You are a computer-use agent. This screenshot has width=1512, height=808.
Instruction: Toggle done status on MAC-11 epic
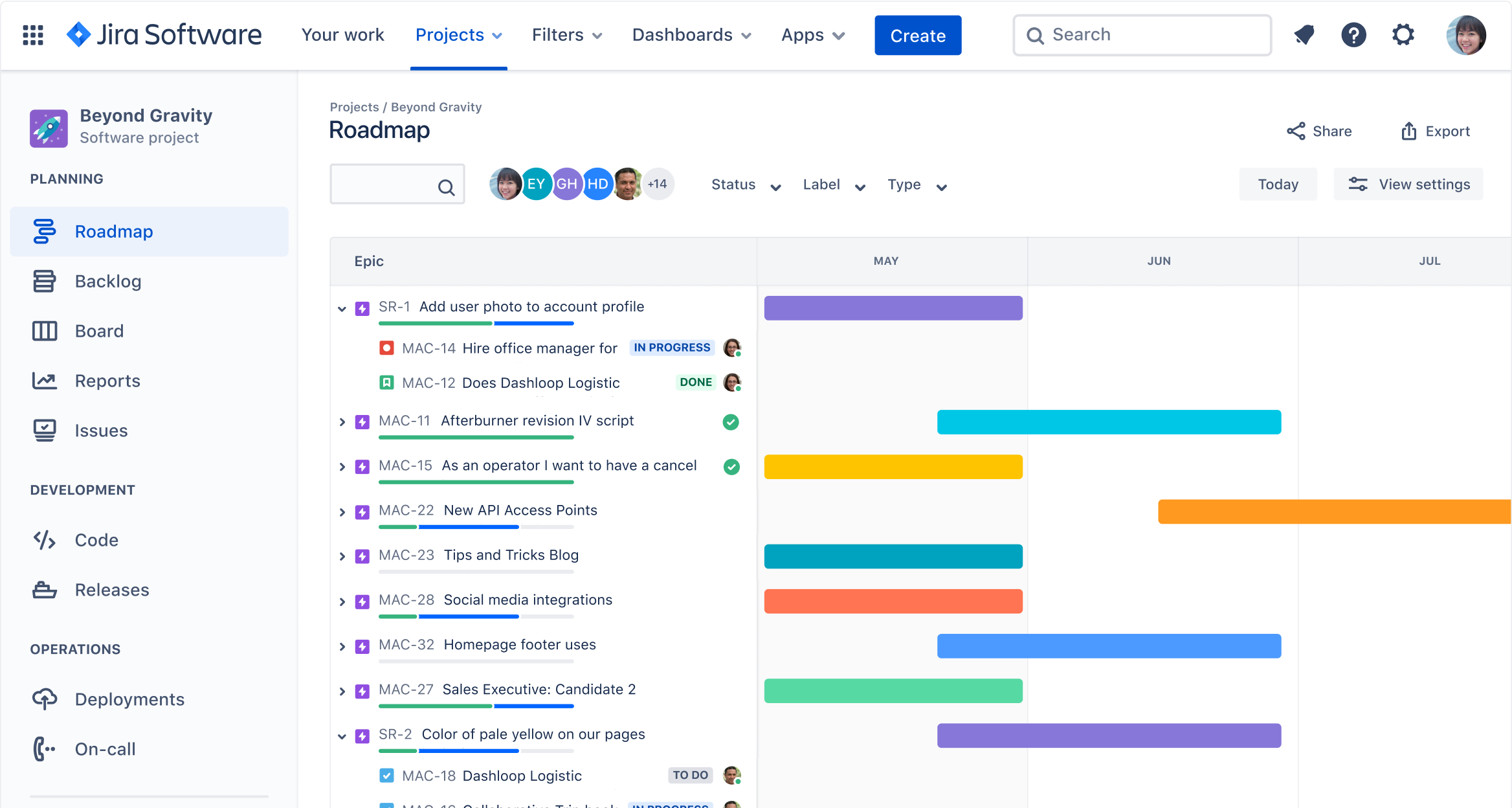click(731, 421)
